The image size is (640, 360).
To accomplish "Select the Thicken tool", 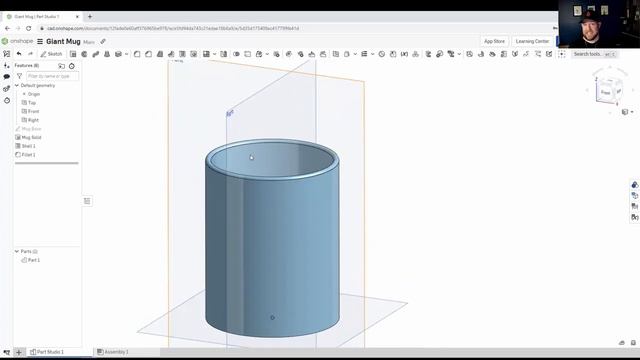I will [x=118, y=54].
